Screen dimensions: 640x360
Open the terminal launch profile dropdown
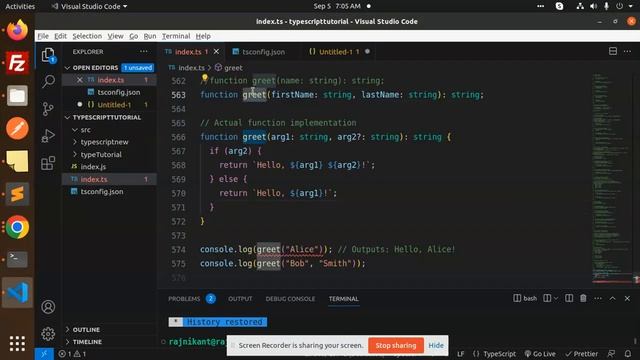(556, 298)
